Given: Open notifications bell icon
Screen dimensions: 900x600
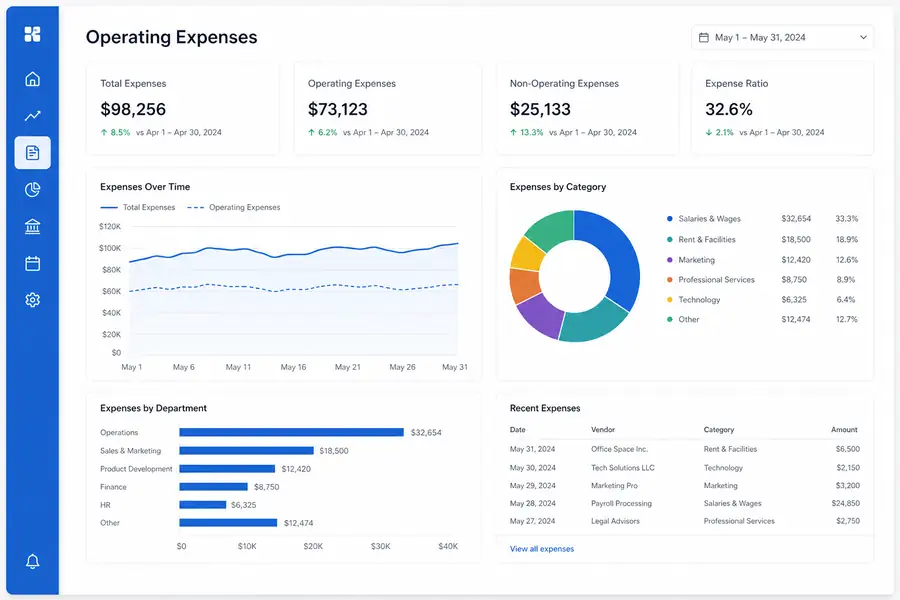Looking at the screenshot, I should [33, 561].
